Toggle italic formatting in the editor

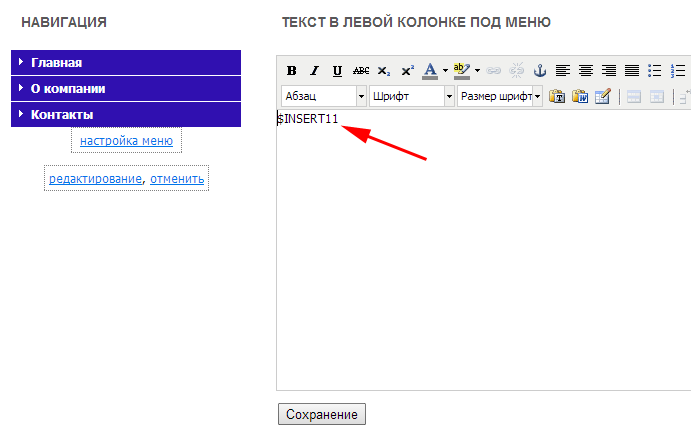coord(314,71)
